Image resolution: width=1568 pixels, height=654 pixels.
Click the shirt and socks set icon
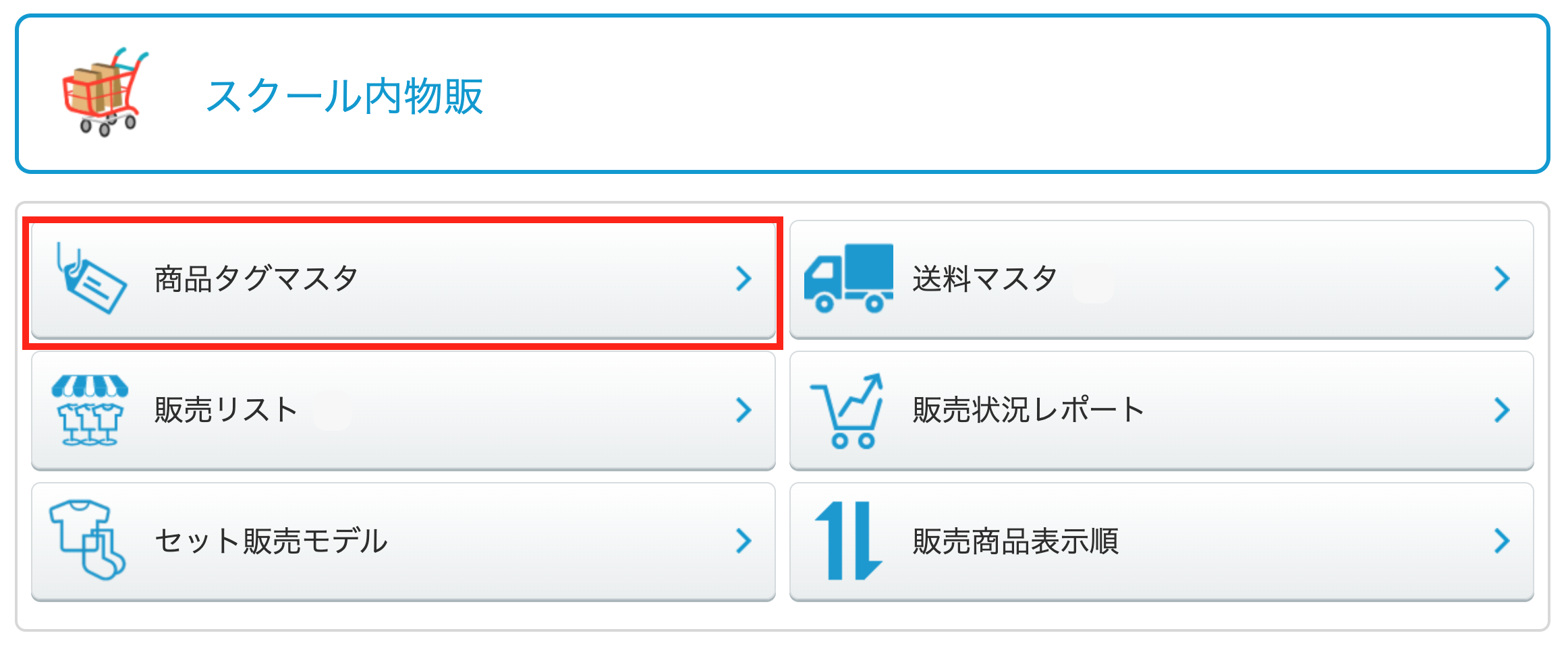pyautogui.click(x=88, y=539)
